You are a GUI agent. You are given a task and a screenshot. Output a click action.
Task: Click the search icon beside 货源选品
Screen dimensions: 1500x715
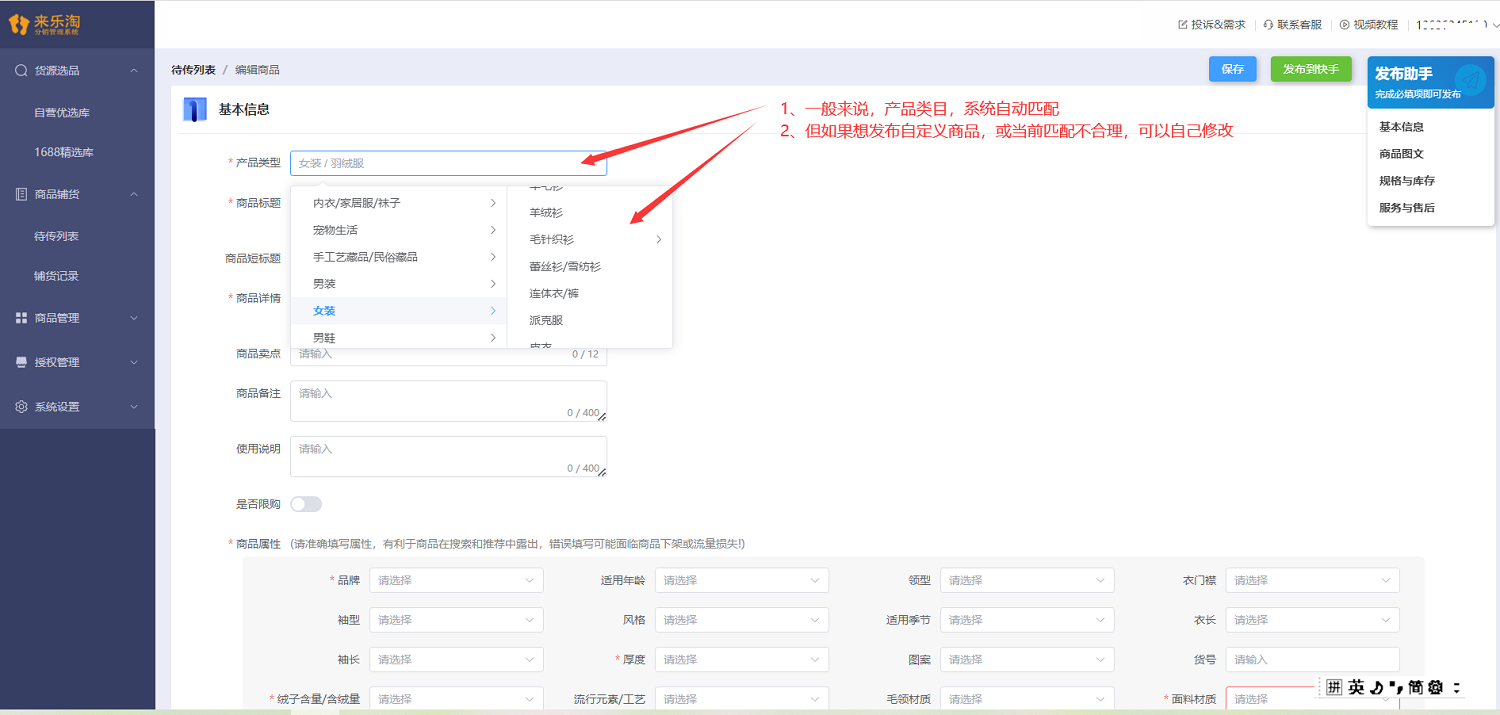[21, 71]
